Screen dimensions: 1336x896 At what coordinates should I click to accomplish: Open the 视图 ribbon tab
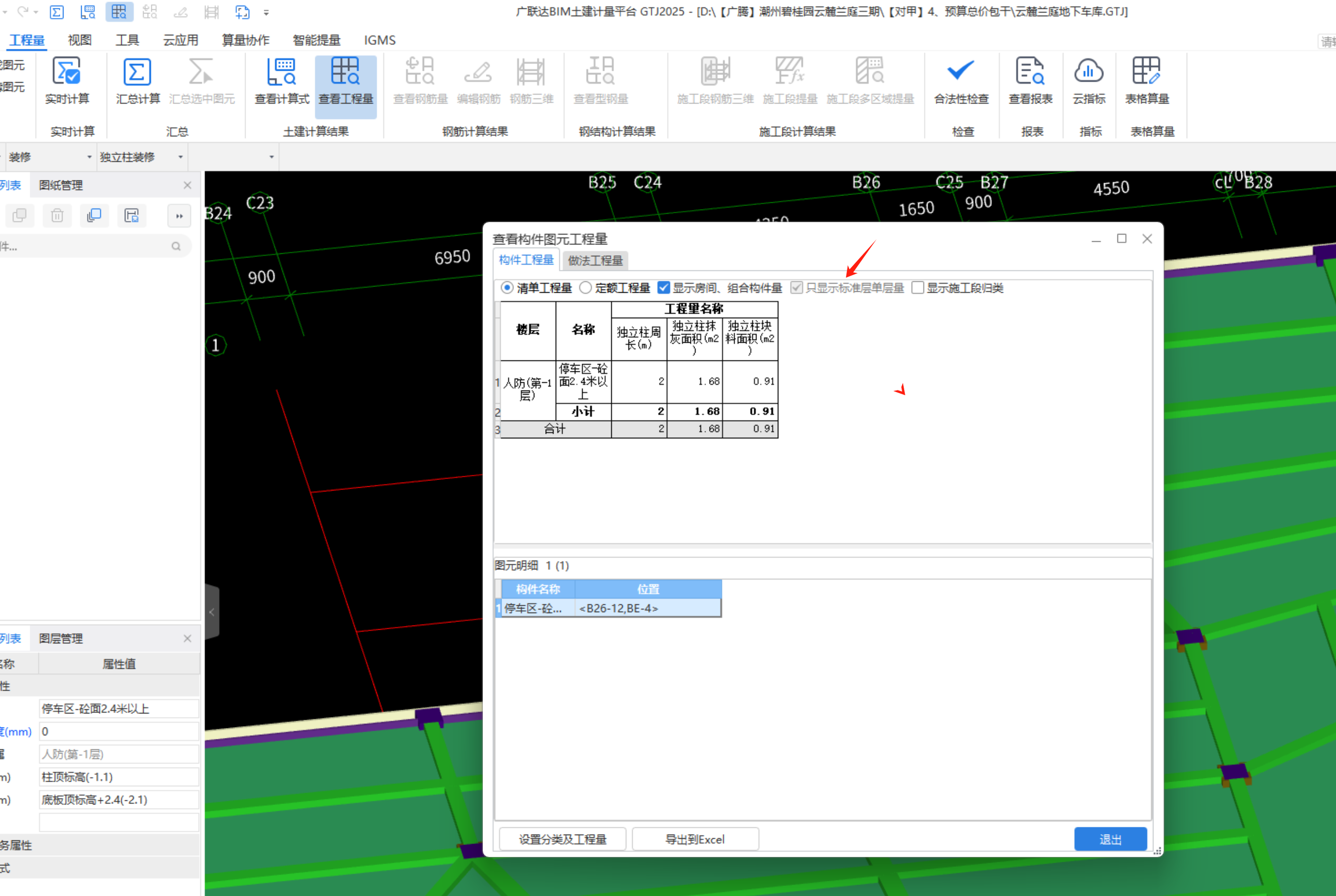coord(80,40)
